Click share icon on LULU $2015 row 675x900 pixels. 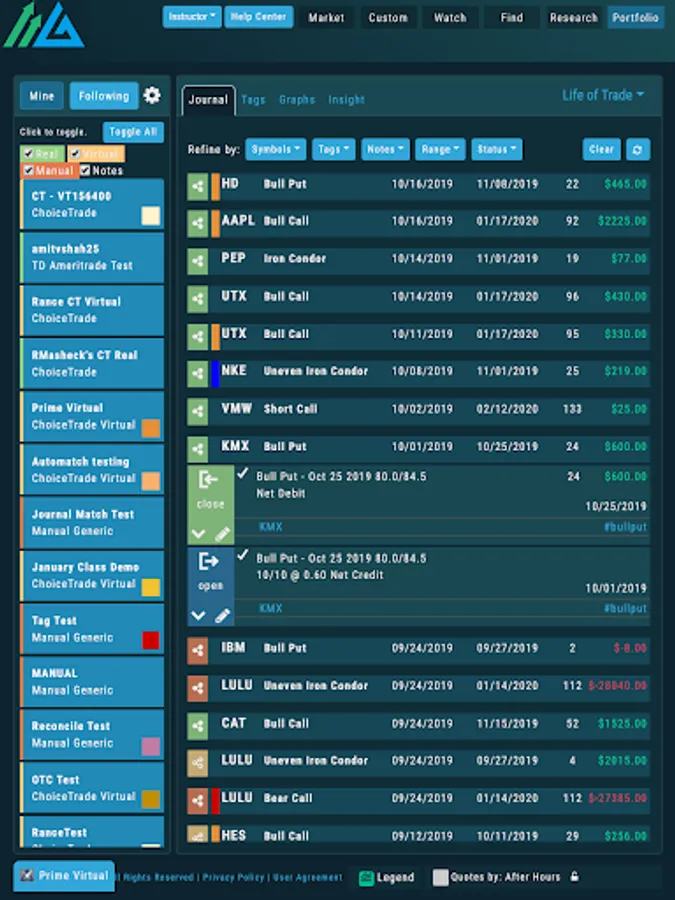(x=197, y=763)
